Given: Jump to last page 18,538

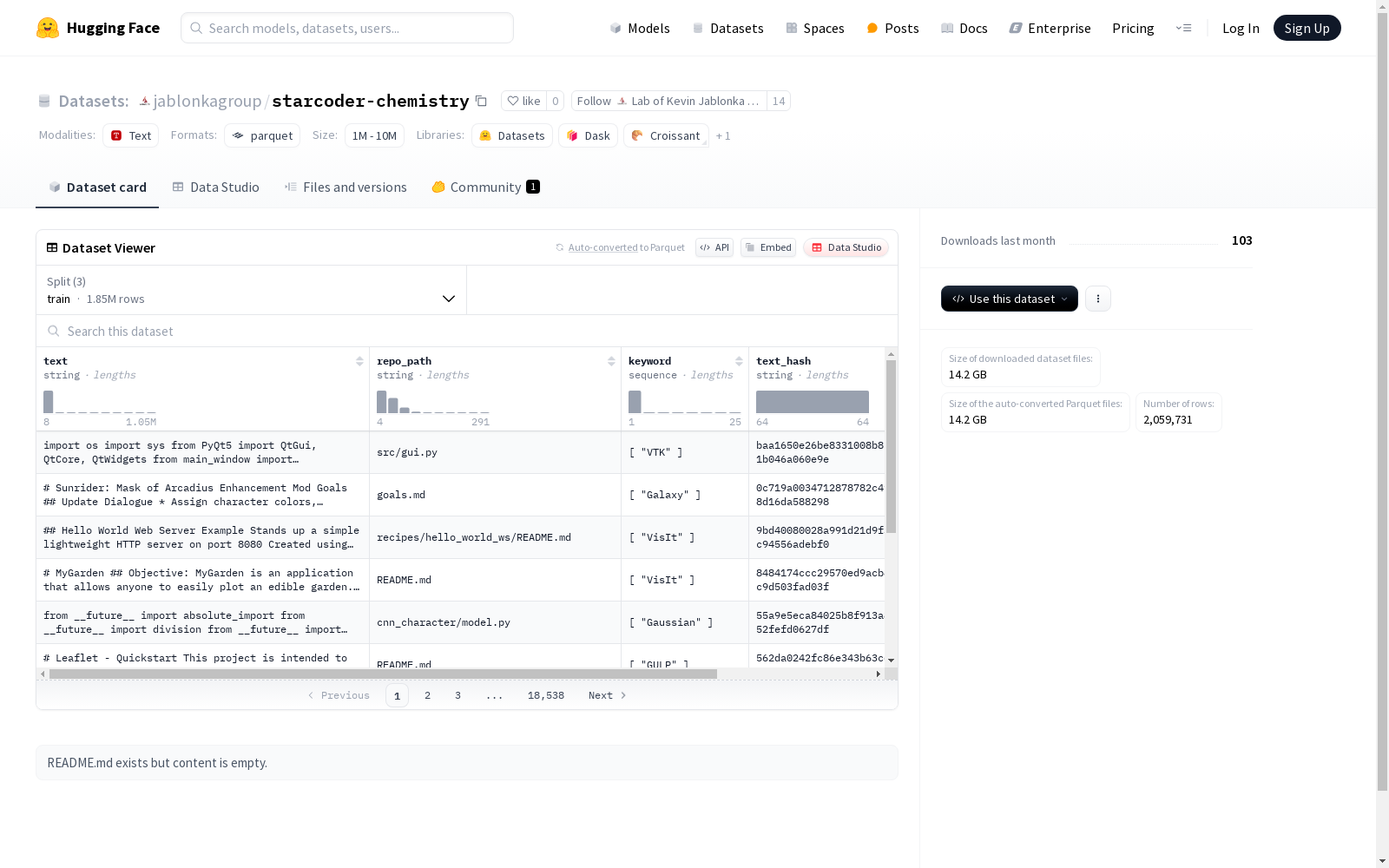Looking at the screenshot, I should point(546,695).
